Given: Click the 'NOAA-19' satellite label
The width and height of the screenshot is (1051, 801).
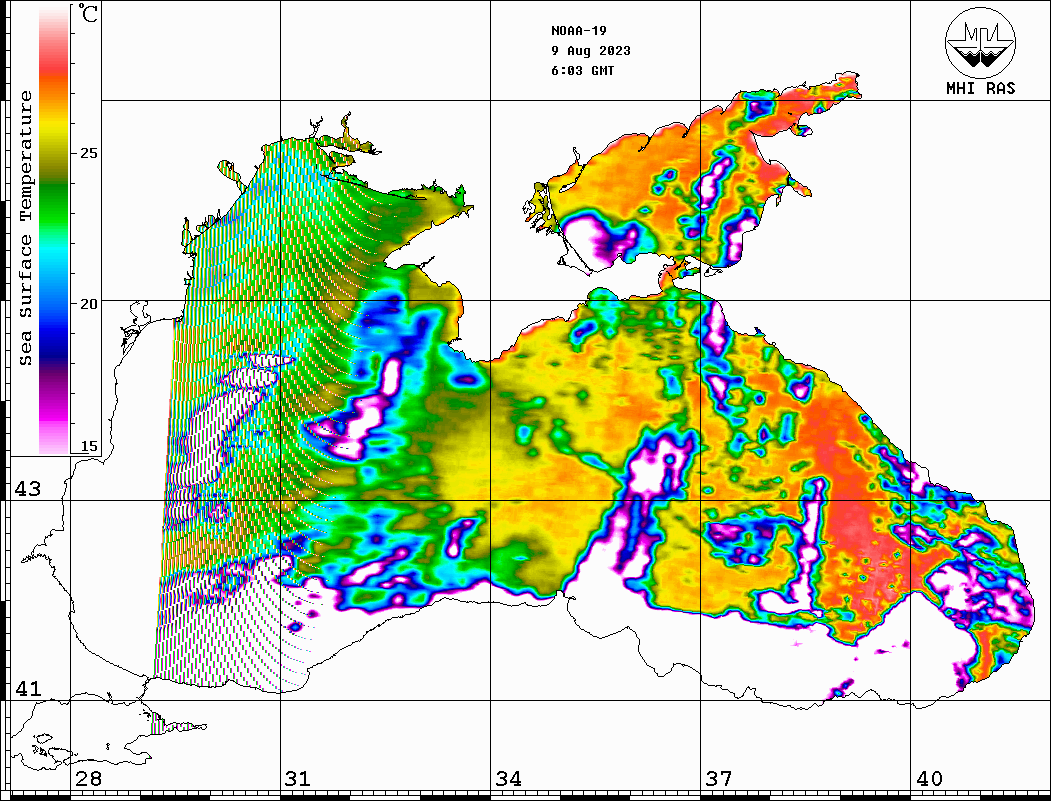Looking at the screenshot, I should pos(579,31).
